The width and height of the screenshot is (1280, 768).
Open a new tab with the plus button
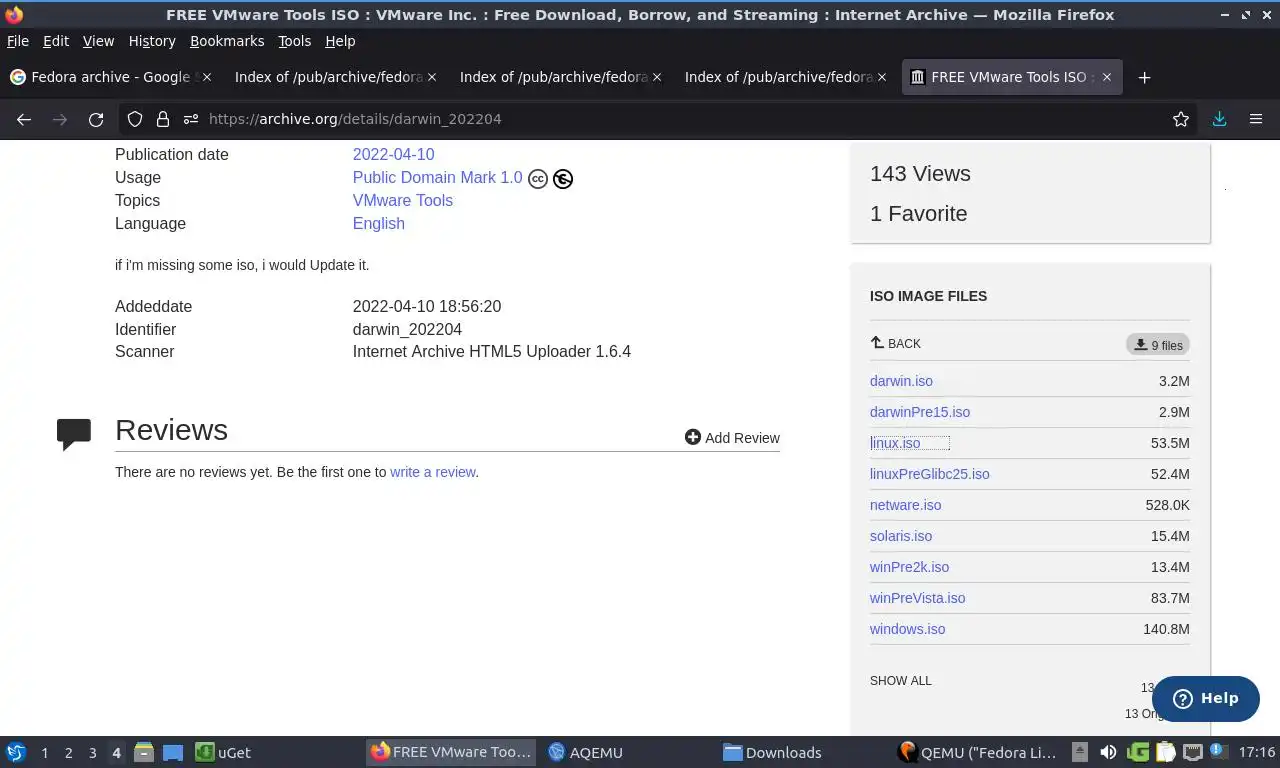(1145, 77)
